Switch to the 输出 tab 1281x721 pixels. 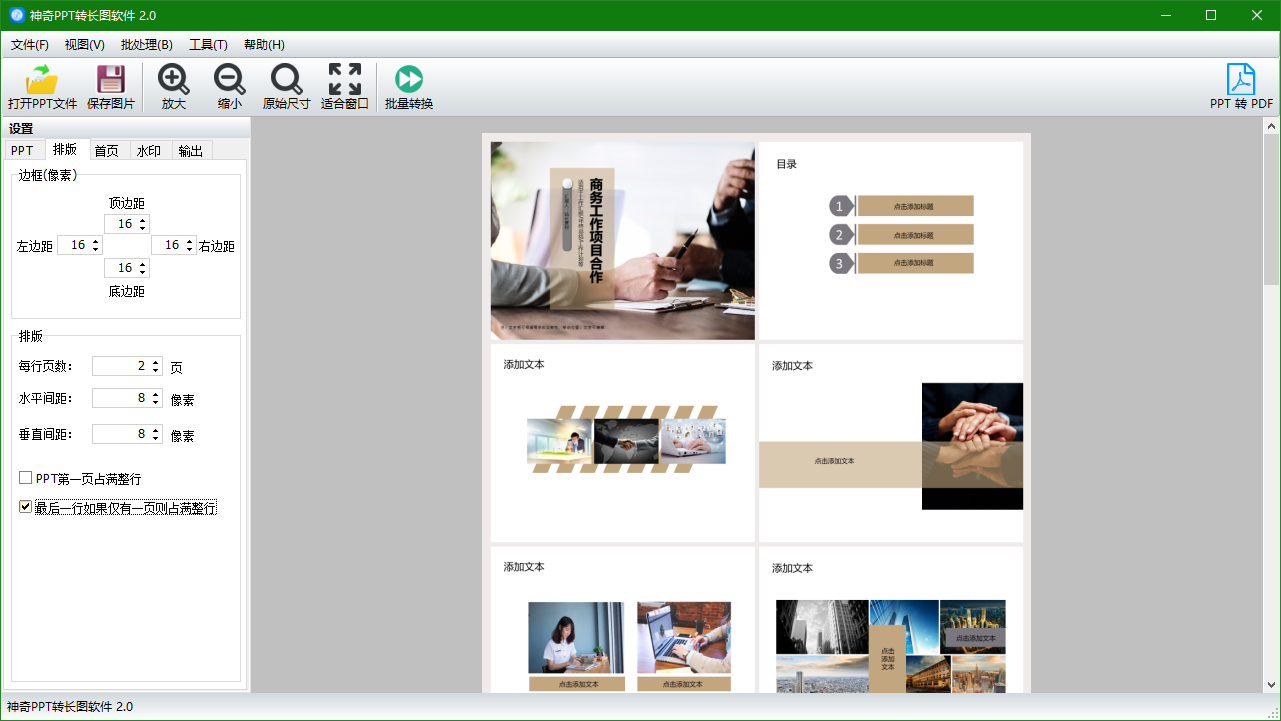pos(191,150)
